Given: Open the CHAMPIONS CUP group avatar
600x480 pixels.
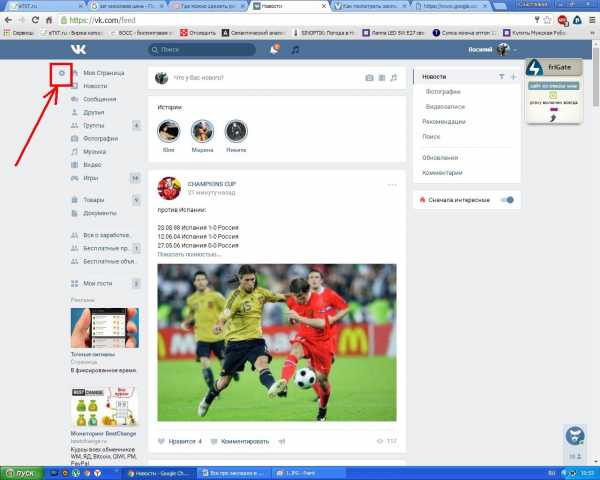Looking at the screenshot, I should tap(169, 188).
